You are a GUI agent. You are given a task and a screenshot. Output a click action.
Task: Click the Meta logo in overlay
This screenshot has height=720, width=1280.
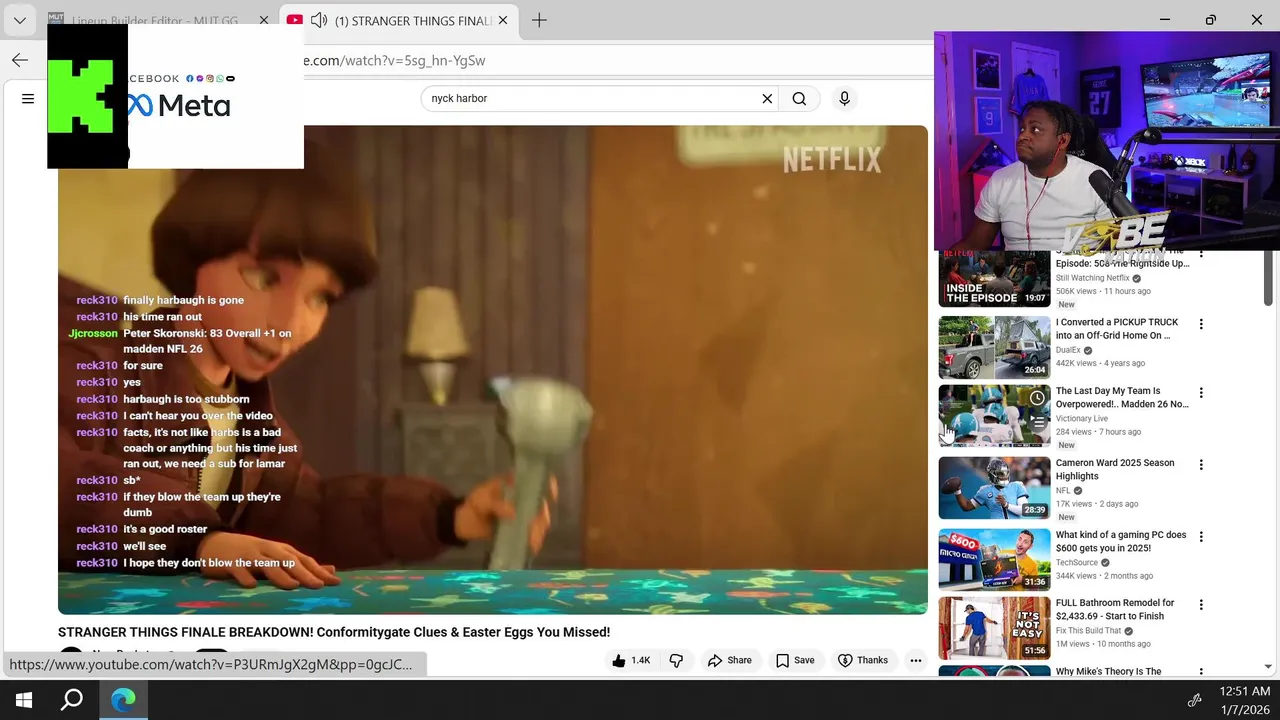[x=179, y=105]
